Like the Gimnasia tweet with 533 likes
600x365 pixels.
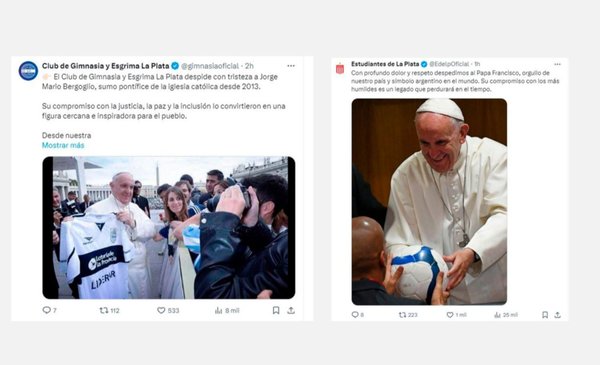pos(161,310)
